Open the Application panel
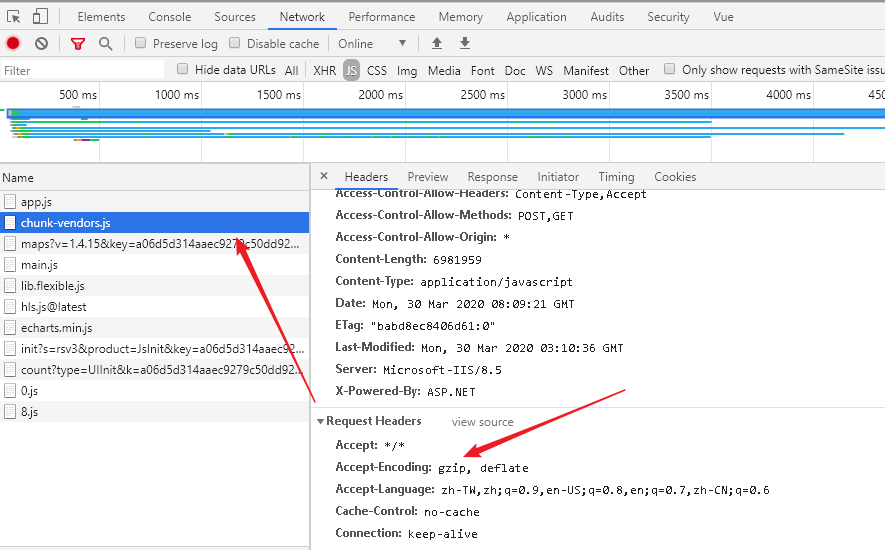The width and height of the screenshot is (885, 550). coord(536,17)
